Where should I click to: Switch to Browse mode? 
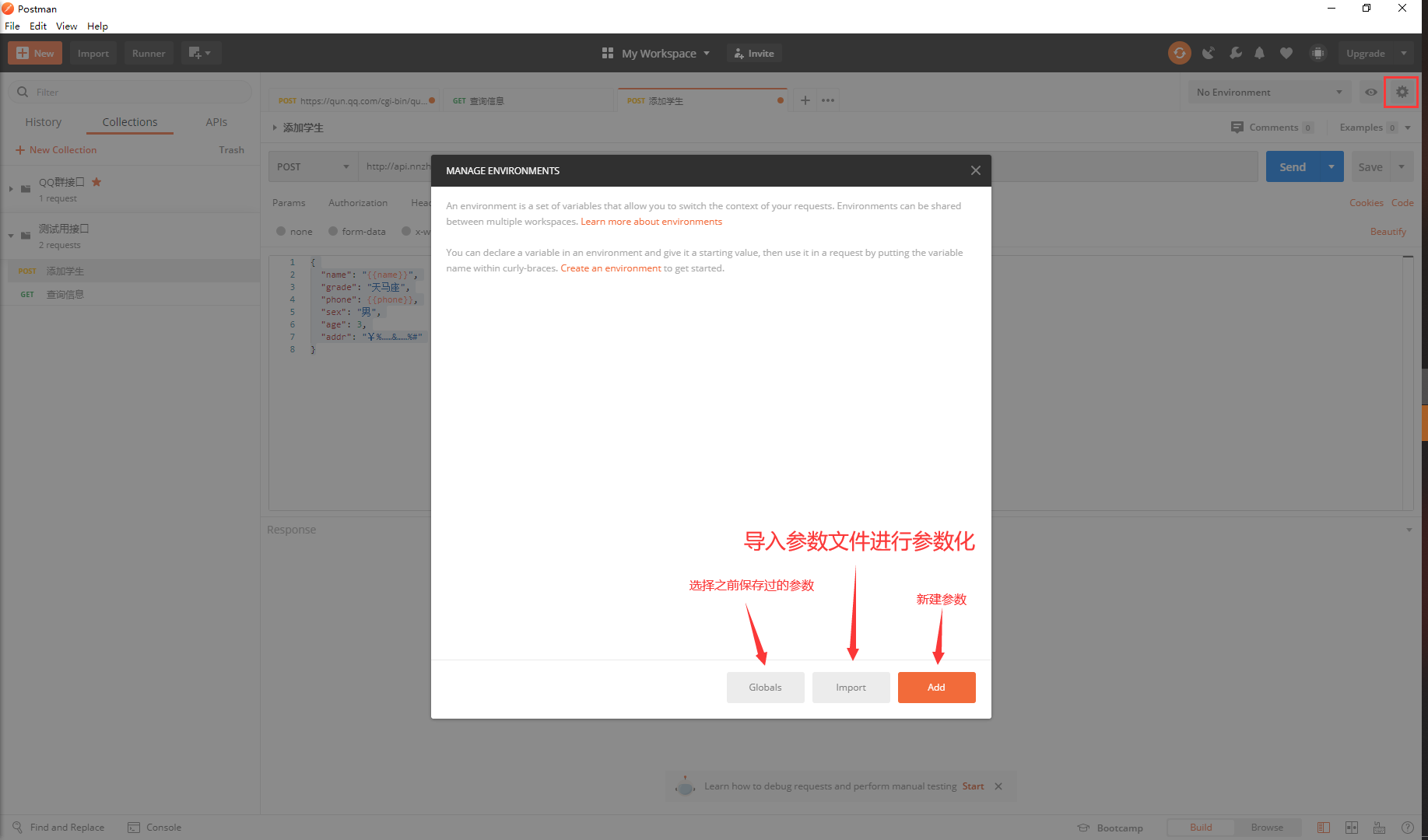click(x=1267, y=828)
